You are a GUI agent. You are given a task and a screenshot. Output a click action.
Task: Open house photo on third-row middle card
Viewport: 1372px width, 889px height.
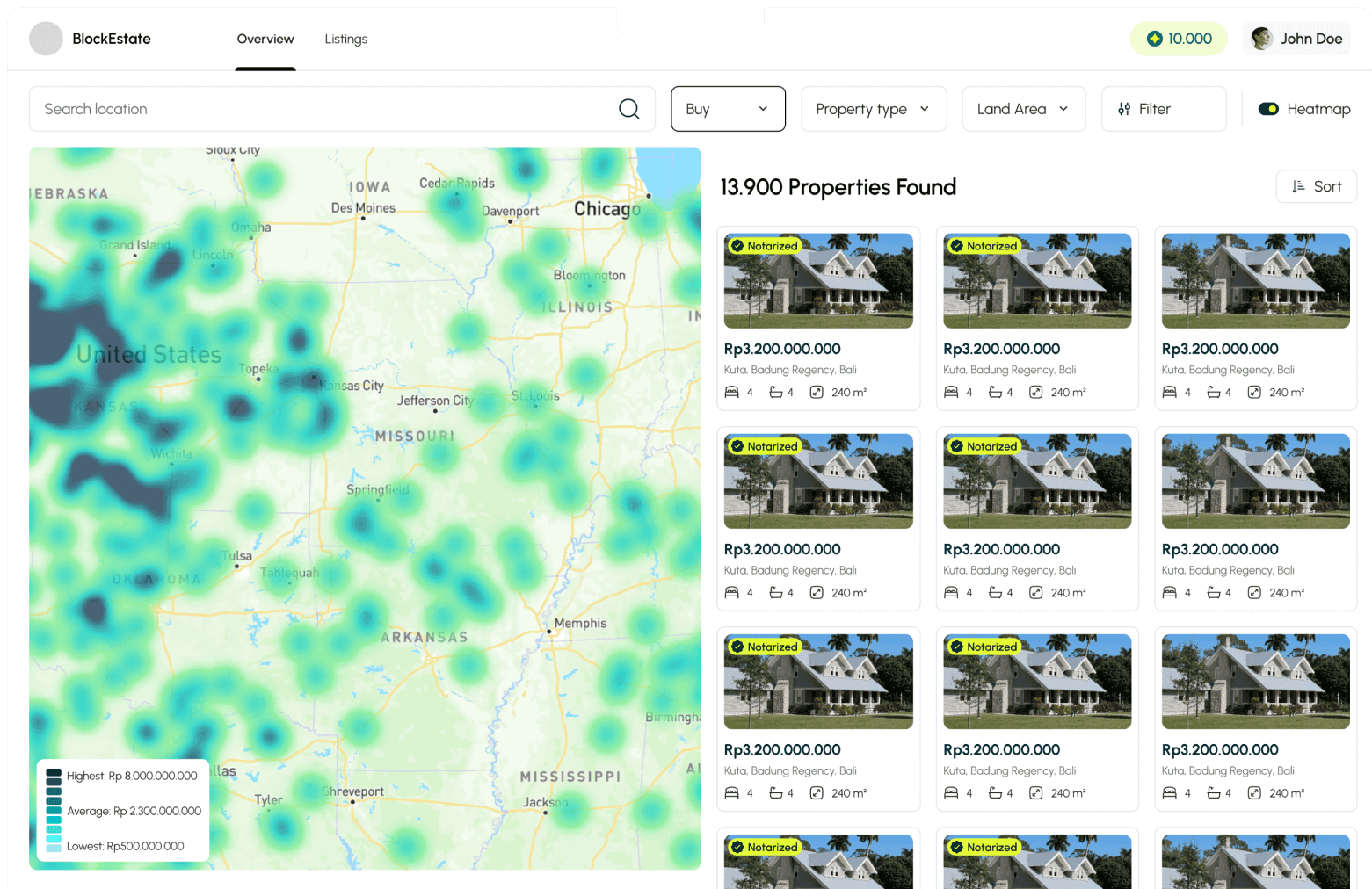point(1037,681)
